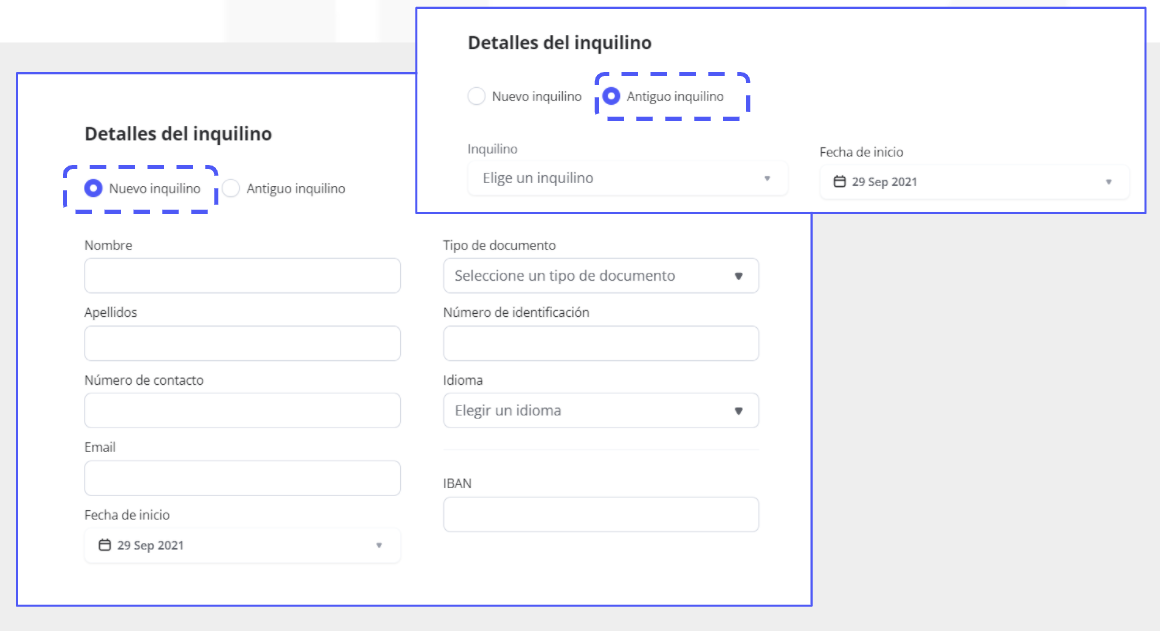Expand top panel's 'Fecha de inicio' arrow

pos(1108,182)
